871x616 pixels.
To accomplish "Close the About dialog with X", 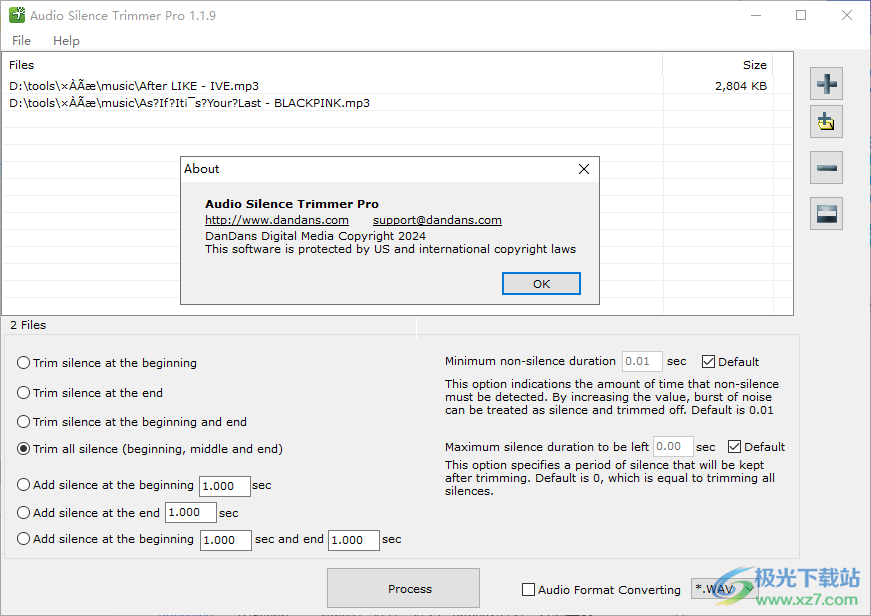I will [x=584, y=169].
